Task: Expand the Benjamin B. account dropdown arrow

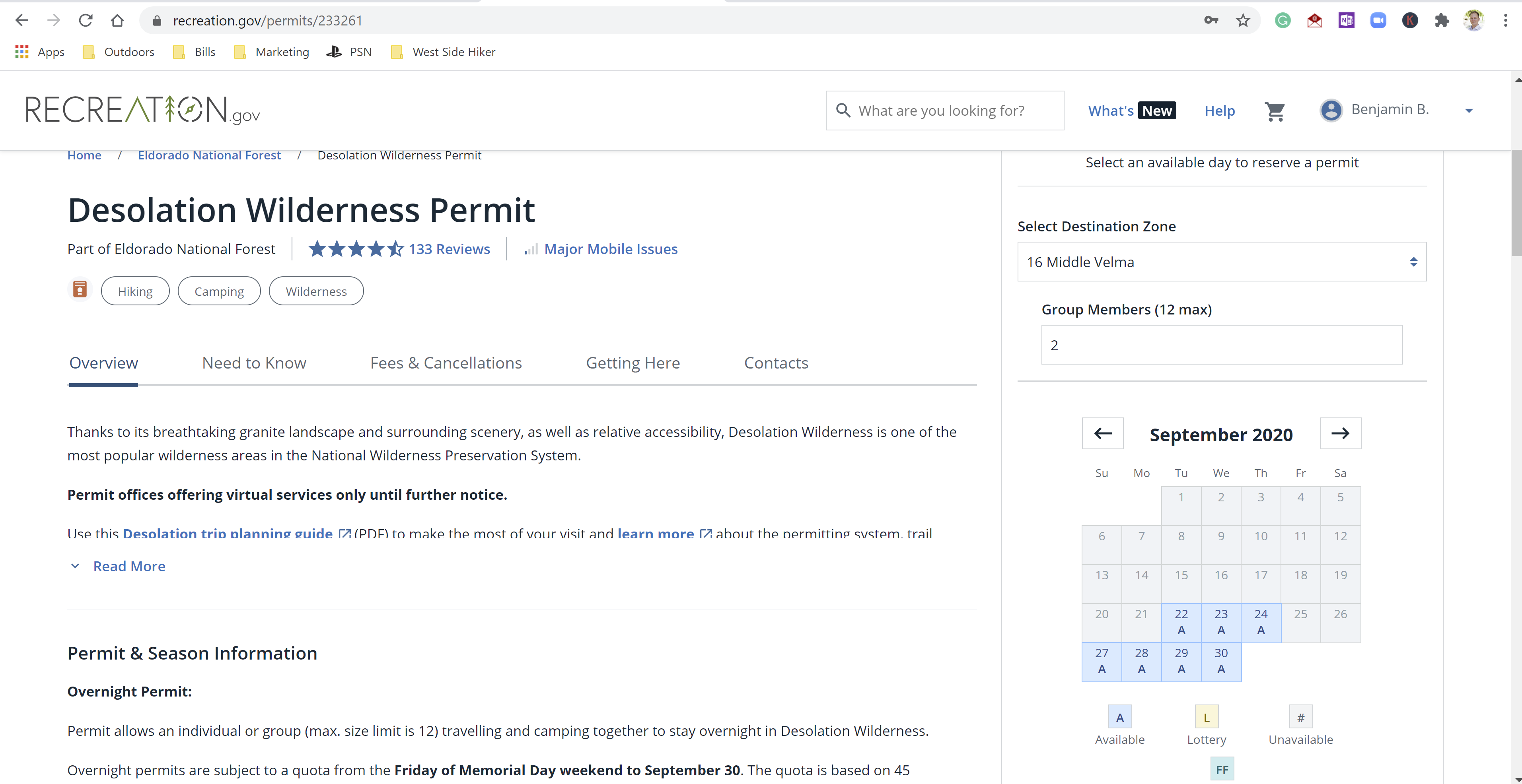Action: tap(1469, 111)
